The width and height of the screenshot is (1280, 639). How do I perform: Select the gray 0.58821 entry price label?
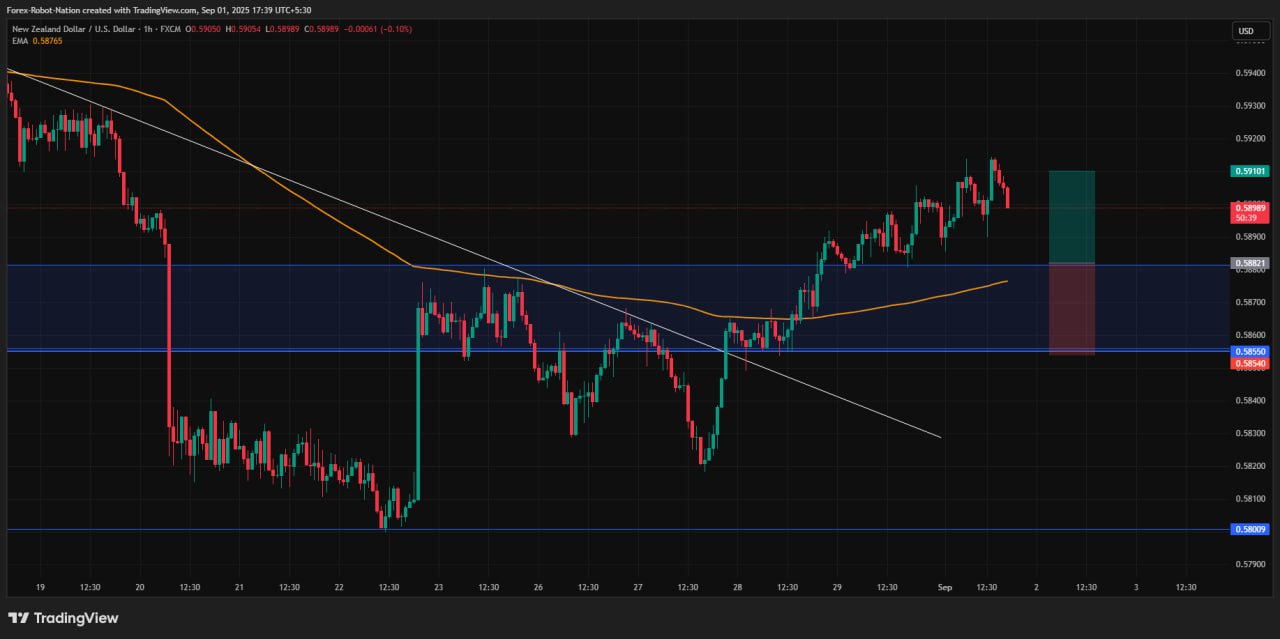click(x=1251, y=263)
